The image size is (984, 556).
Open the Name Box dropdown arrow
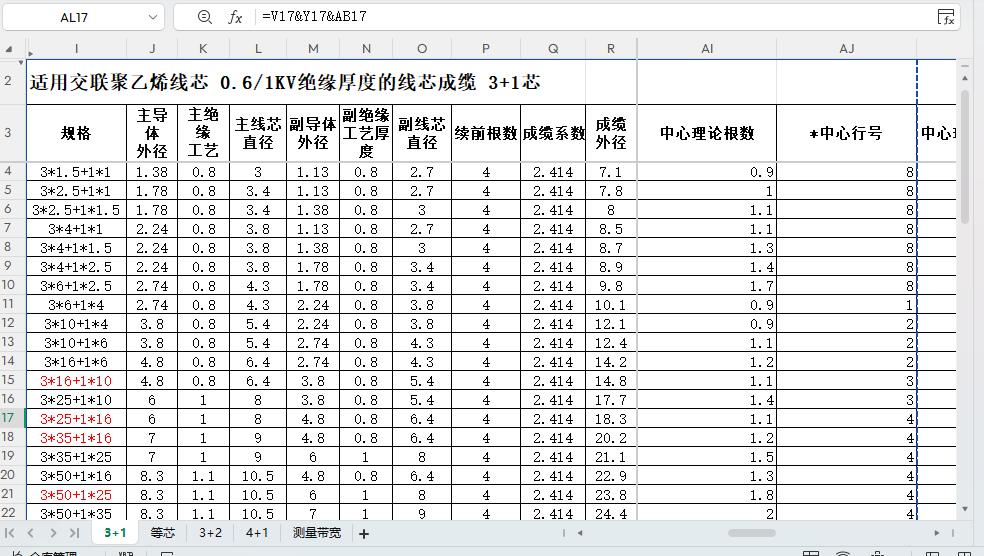pos(153,17)
